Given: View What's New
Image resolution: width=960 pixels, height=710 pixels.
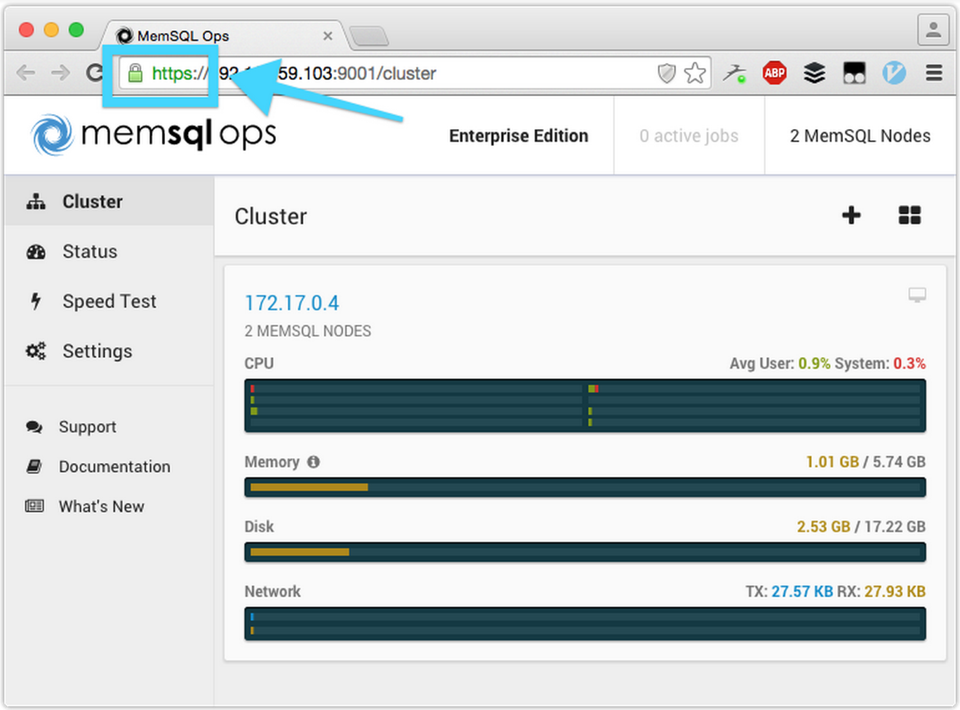Looking at the screenshot, I should (x=101, y=507).
